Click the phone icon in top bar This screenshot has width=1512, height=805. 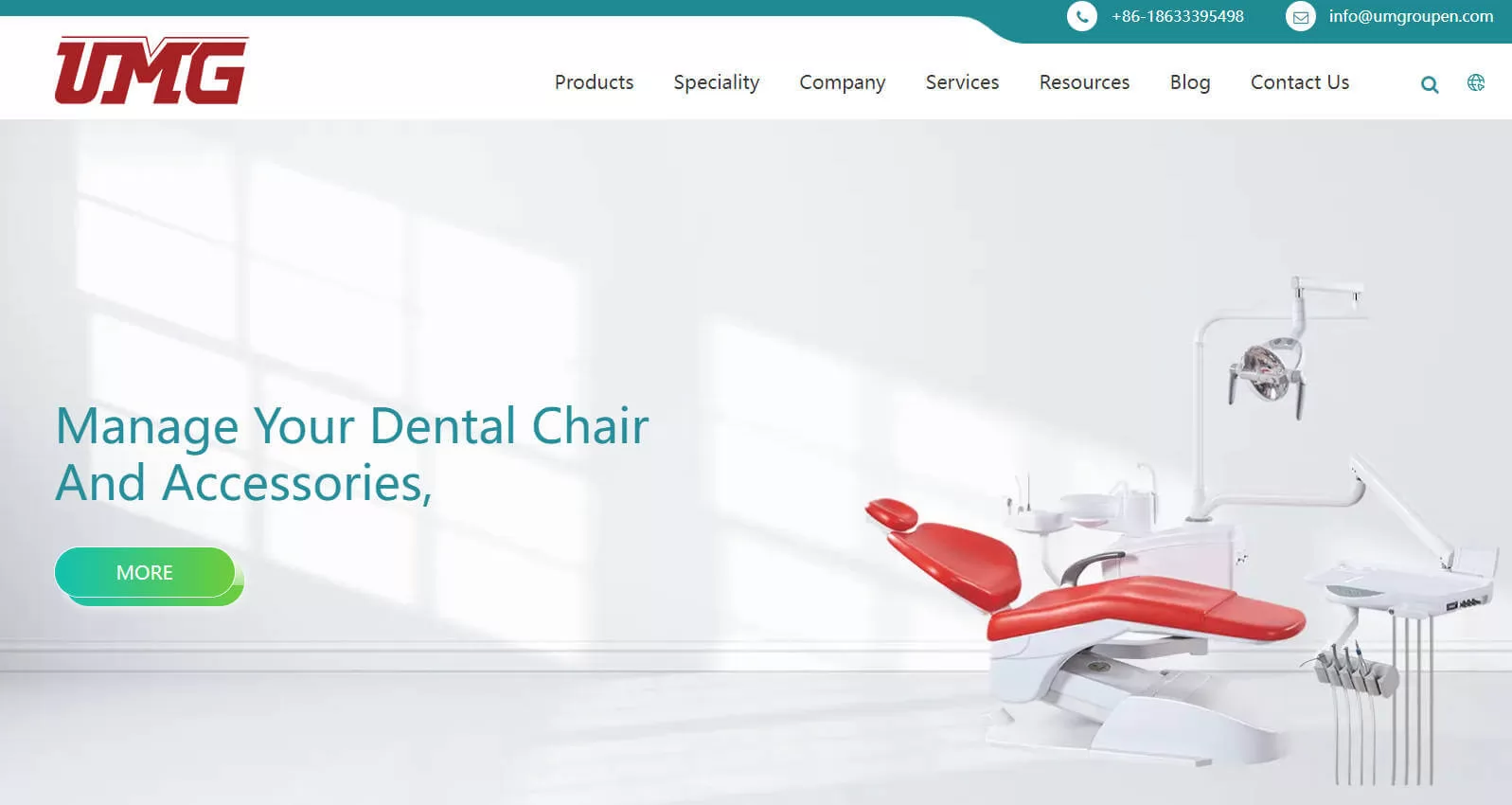pos(1082,16)
